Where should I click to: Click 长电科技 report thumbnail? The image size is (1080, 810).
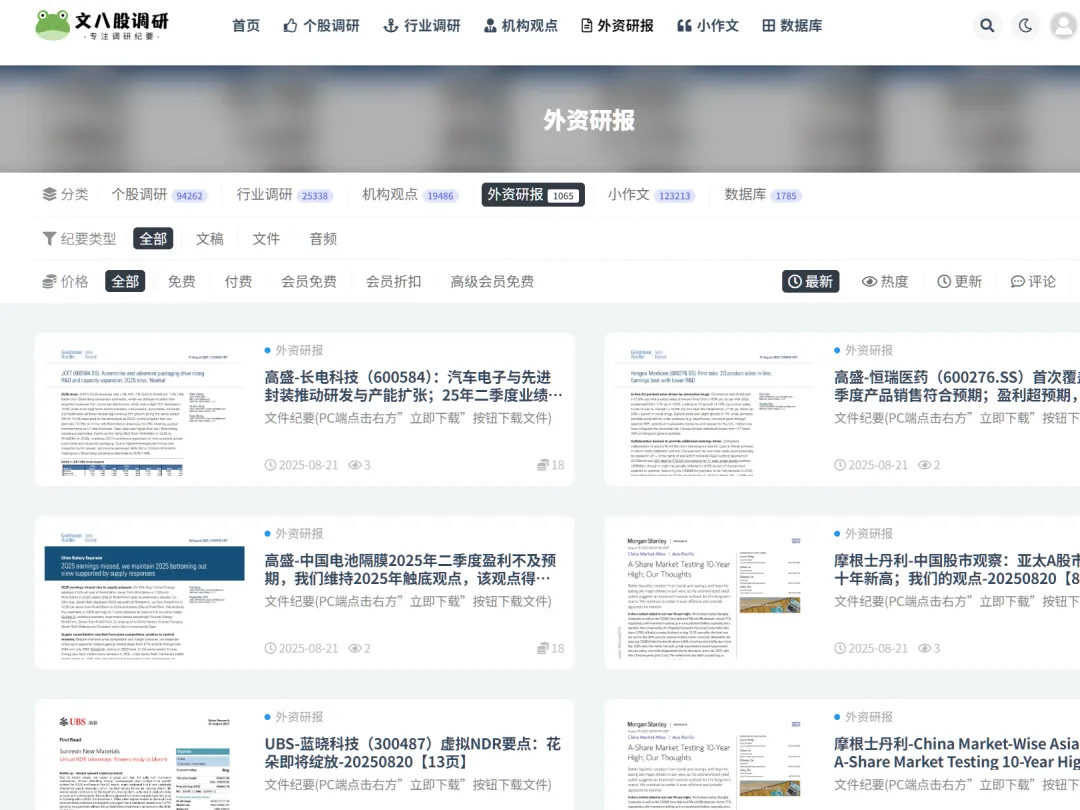[144, 410]
